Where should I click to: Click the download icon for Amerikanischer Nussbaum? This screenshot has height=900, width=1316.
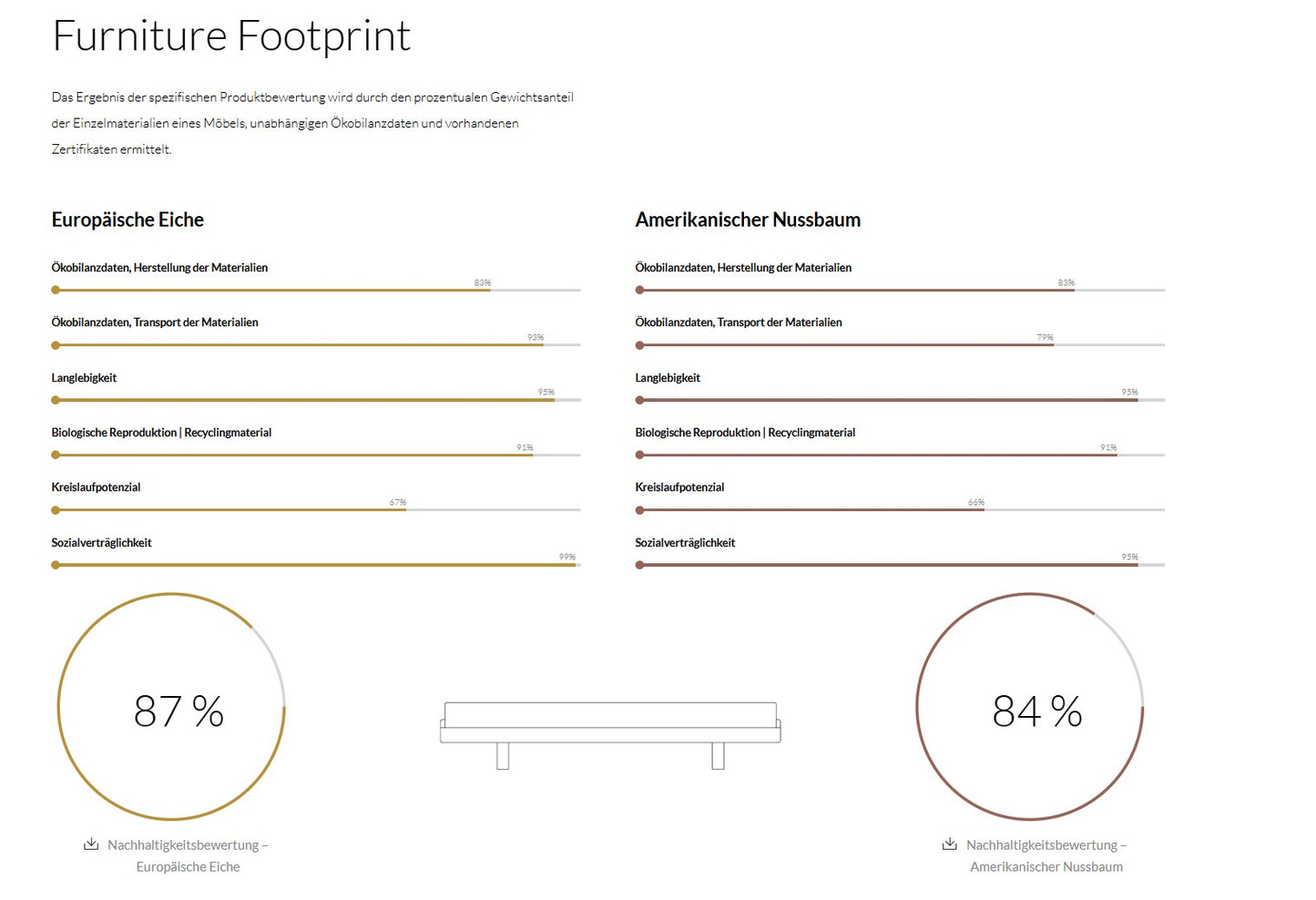pyautogui.click(x=950, y=844)
